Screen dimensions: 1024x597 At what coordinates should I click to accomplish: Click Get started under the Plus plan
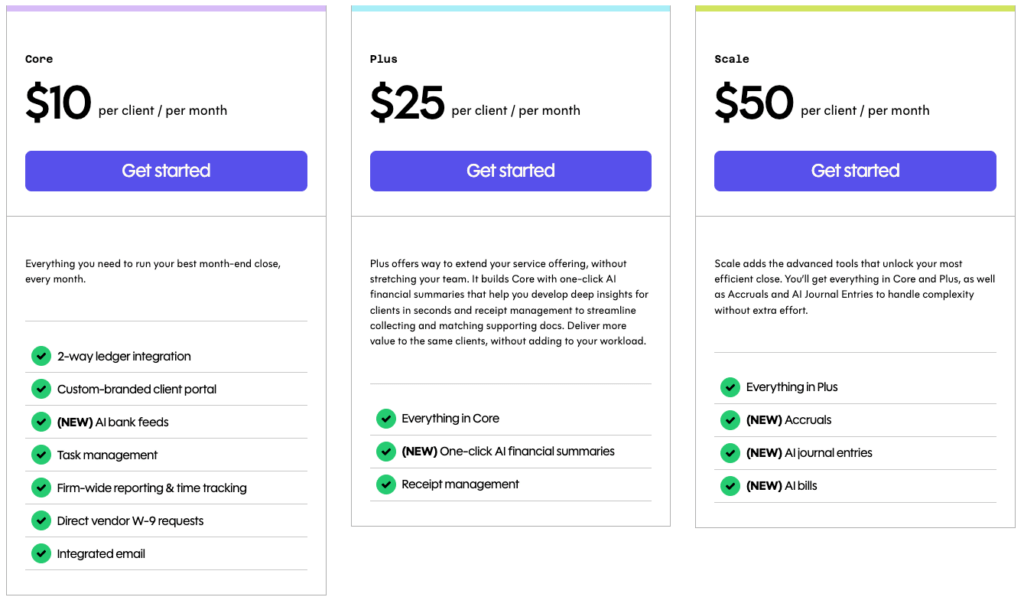pyautogui.click(x=510, y=171)
